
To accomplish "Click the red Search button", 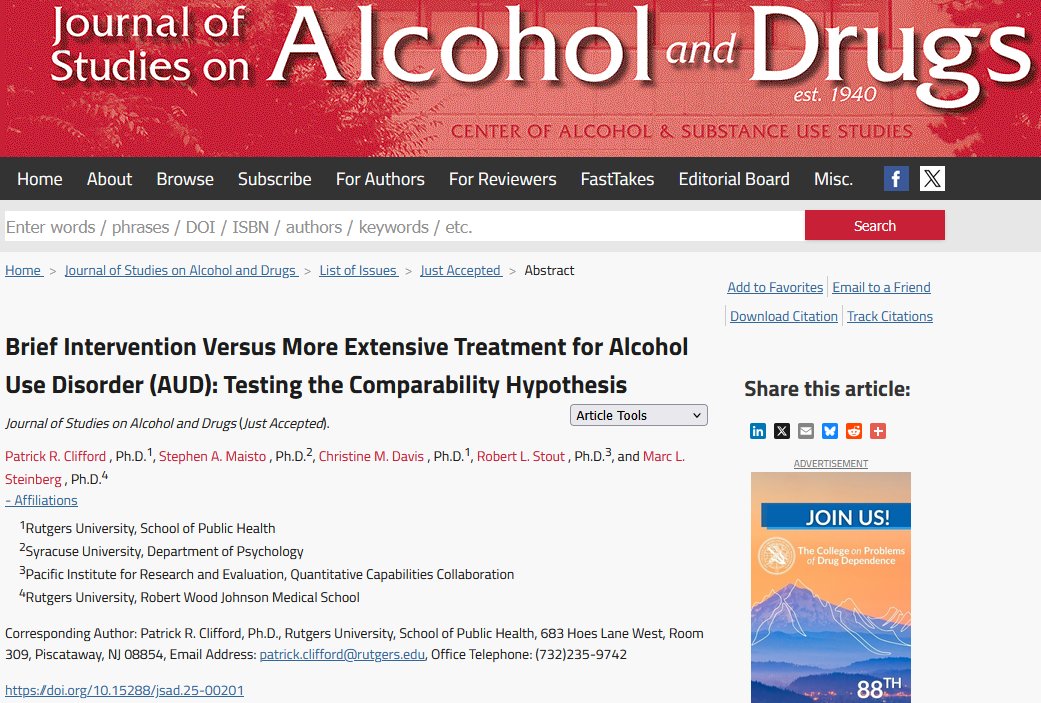I will point(875,226).
